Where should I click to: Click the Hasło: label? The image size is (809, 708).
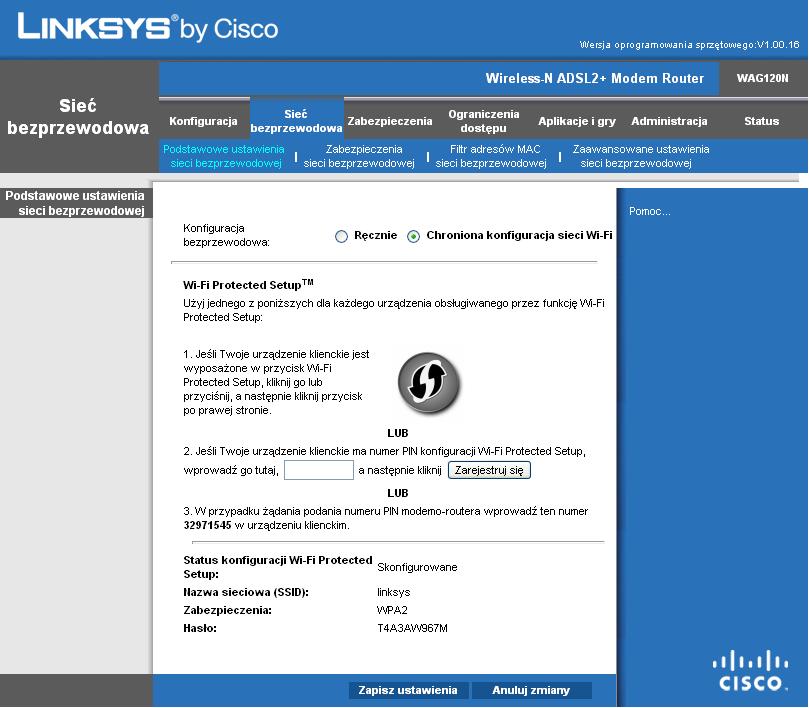[x=200, y=628]
